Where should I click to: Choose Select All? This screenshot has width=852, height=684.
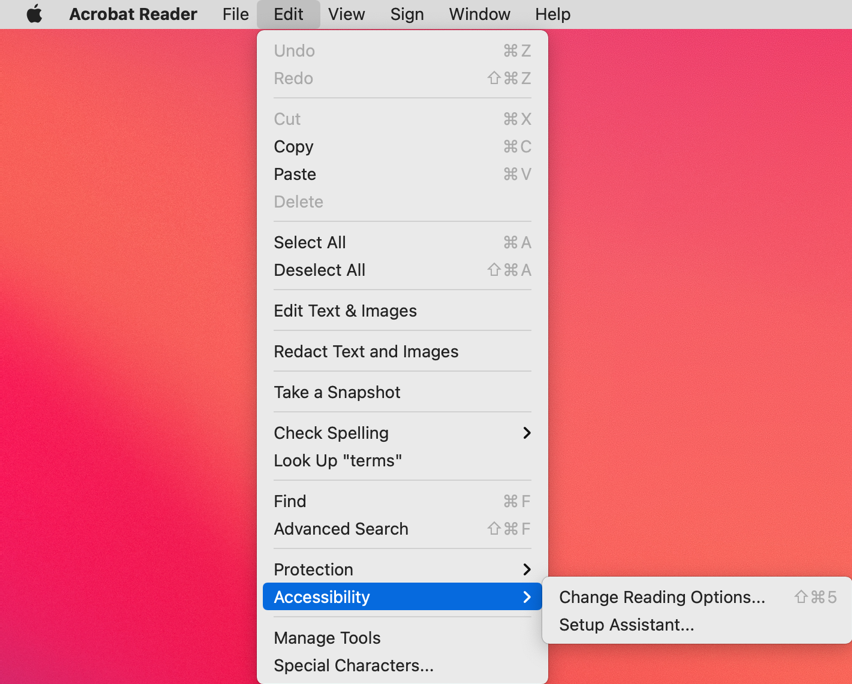point(402,242)
